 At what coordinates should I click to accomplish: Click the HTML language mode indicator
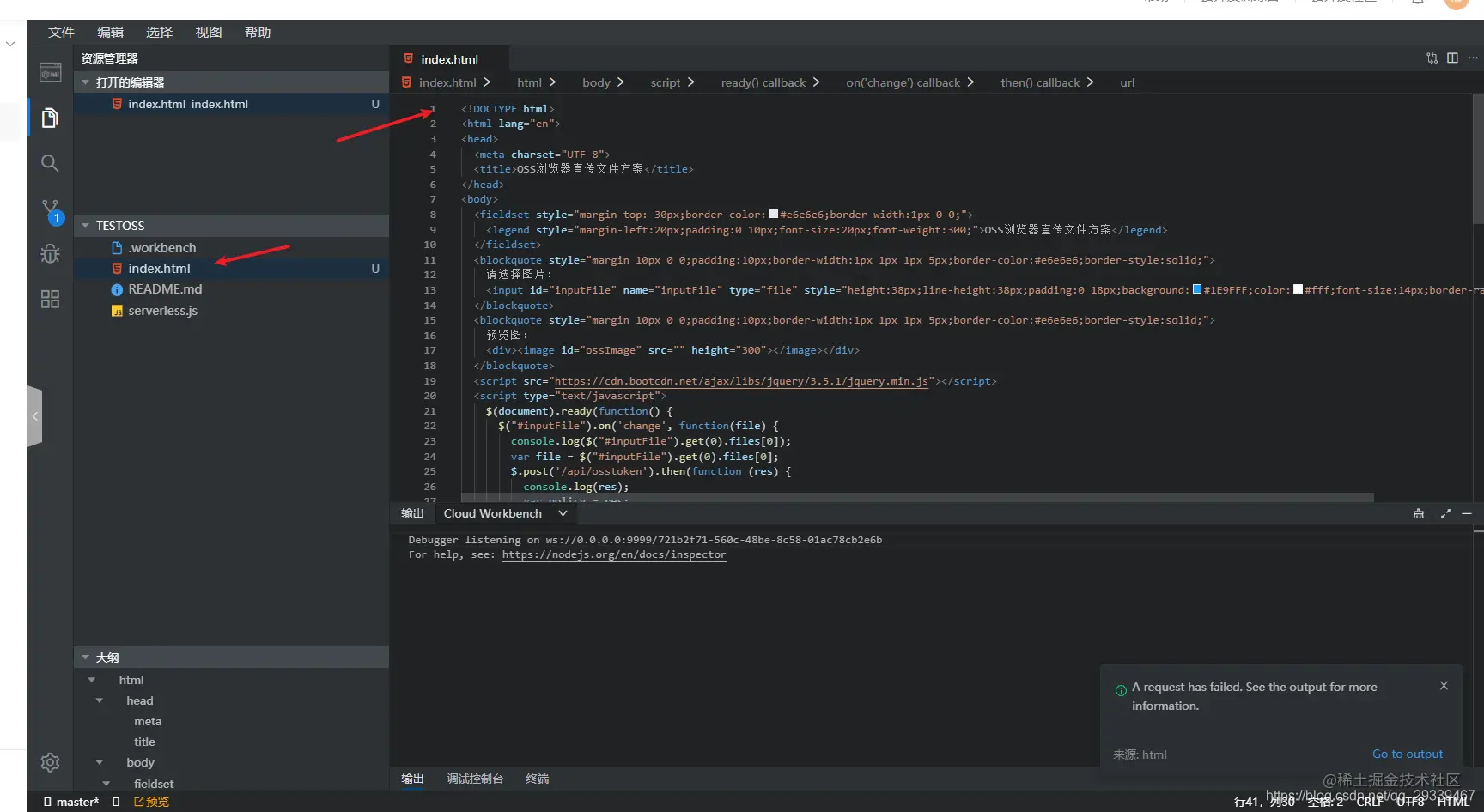point(1453,802)
